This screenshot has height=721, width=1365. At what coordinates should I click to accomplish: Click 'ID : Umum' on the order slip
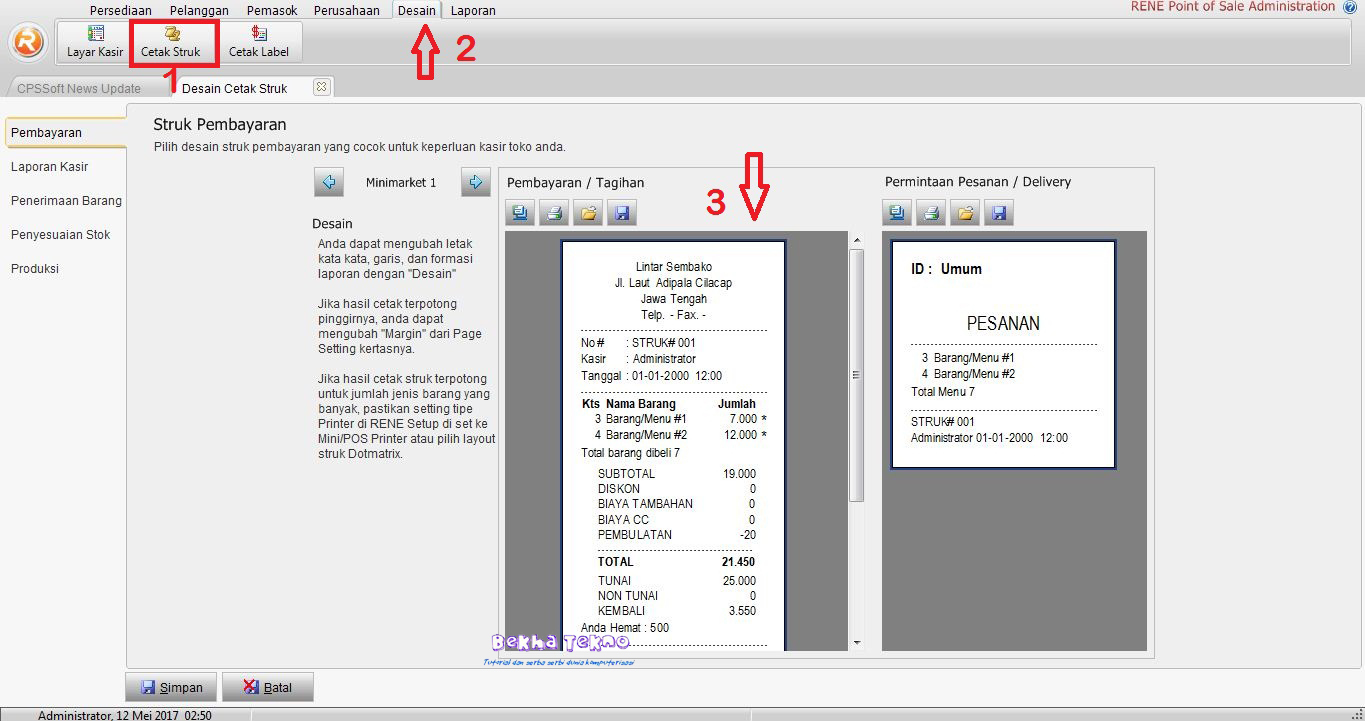point(946,269)
